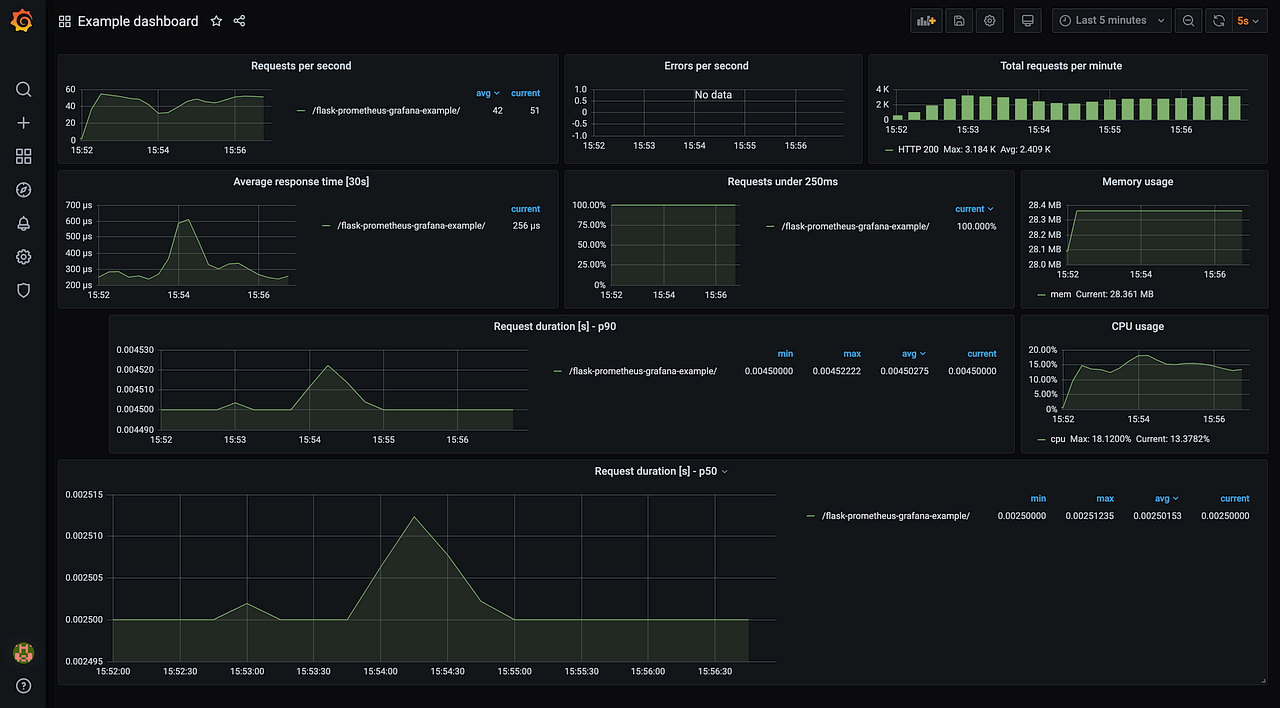
Task: Select the Add panel icon in top toolbar
Action: [x=926, y=20]
